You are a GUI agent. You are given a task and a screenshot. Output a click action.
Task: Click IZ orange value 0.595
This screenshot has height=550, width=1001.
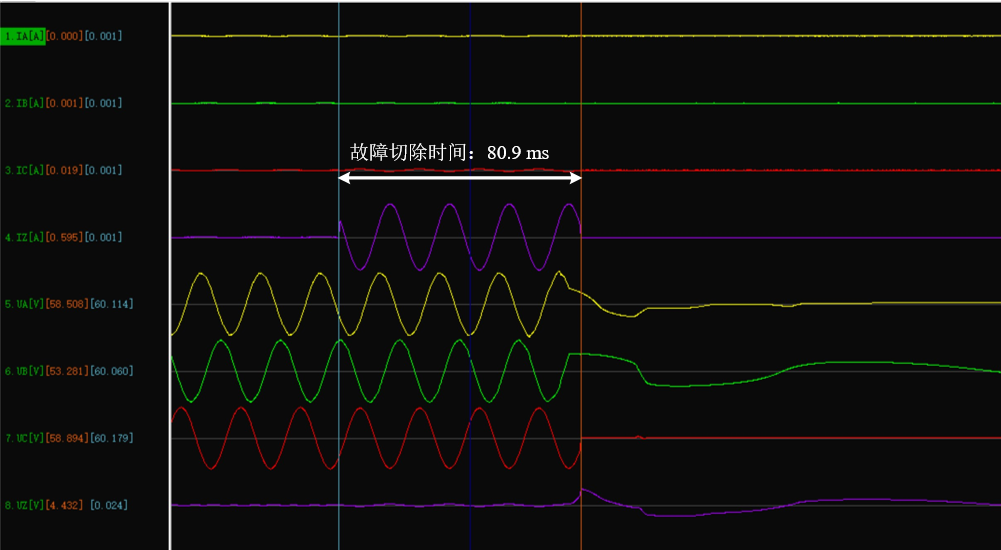coord(64,237)
